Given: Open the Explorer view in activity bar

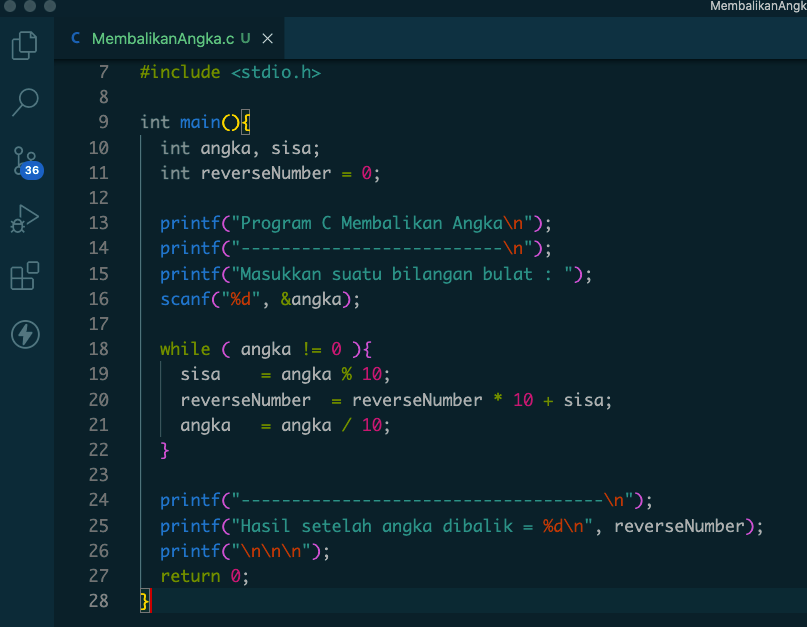Looking at the screenshot, I should (25, 45).
